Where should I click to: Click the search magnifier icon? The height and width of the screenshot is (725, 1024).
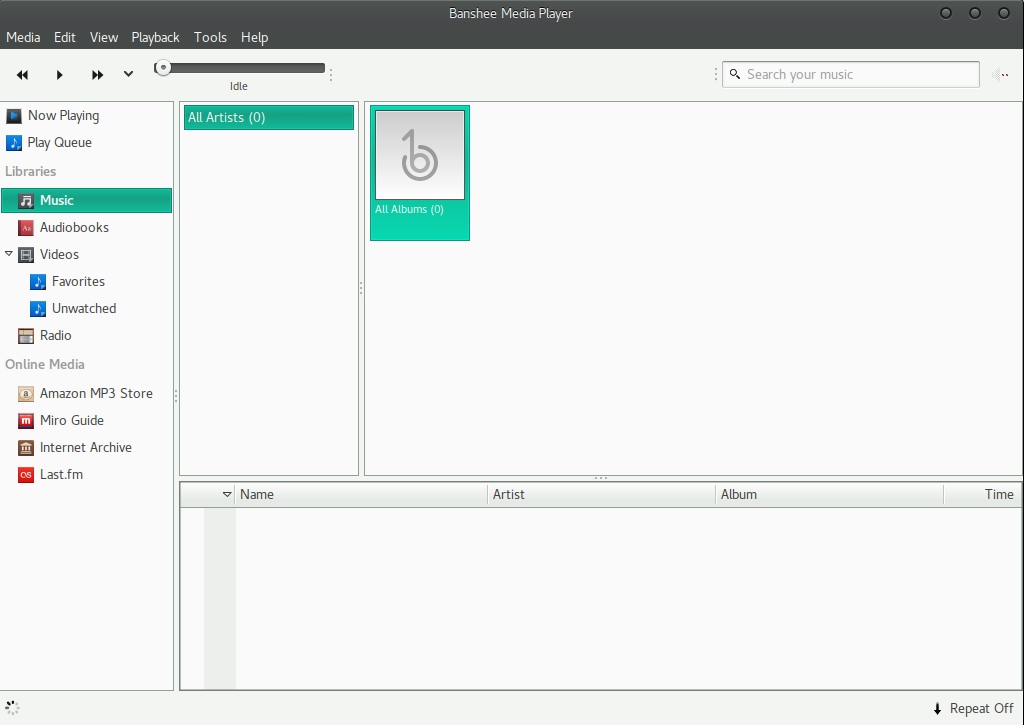pos(735,74)
